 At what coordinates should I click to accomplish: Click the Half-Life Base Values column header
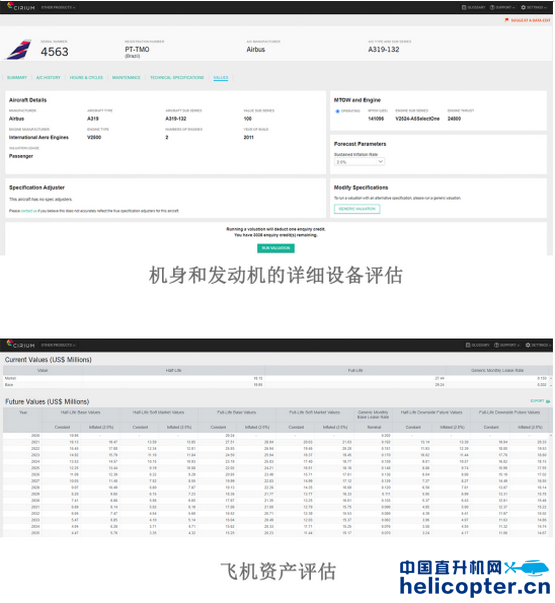tap(80, 412)
